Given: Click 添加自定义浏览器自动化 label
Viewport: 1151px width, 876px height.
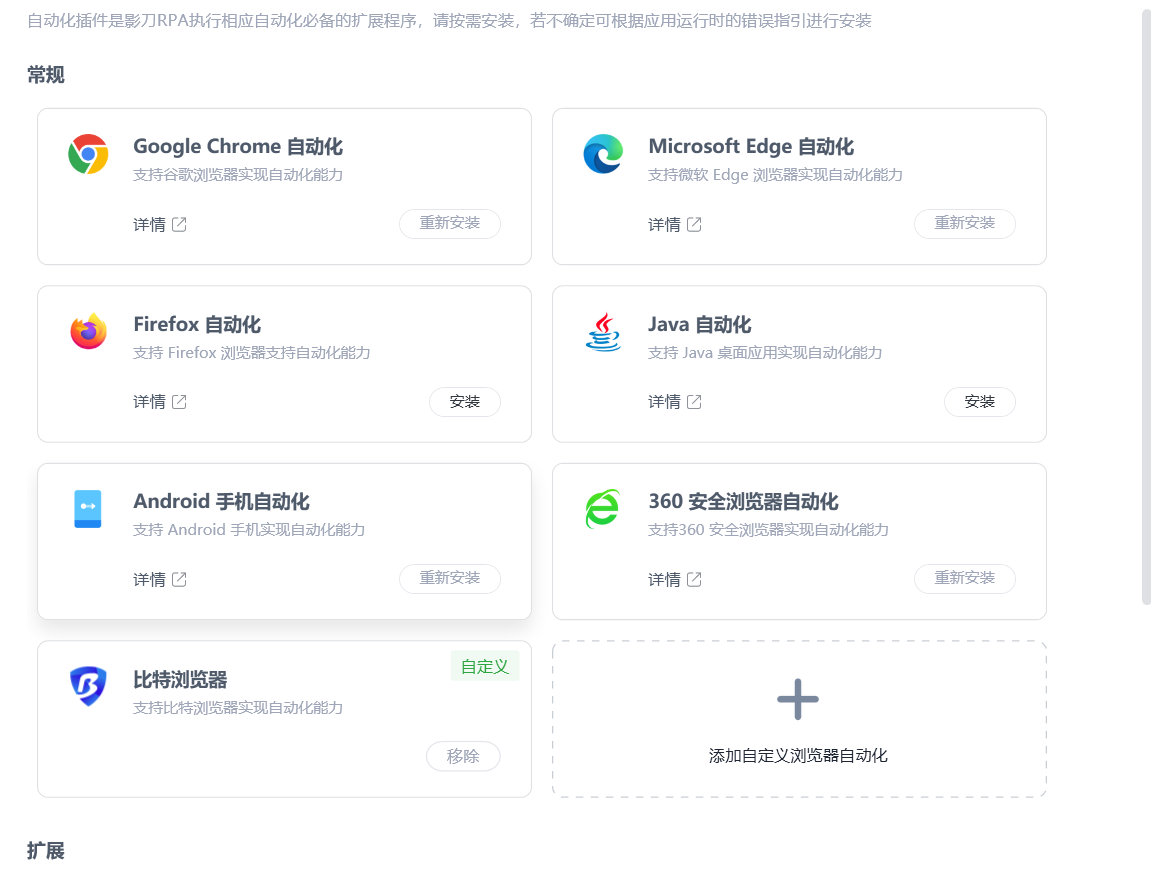Looking at the screenshot, I should 798,756.
